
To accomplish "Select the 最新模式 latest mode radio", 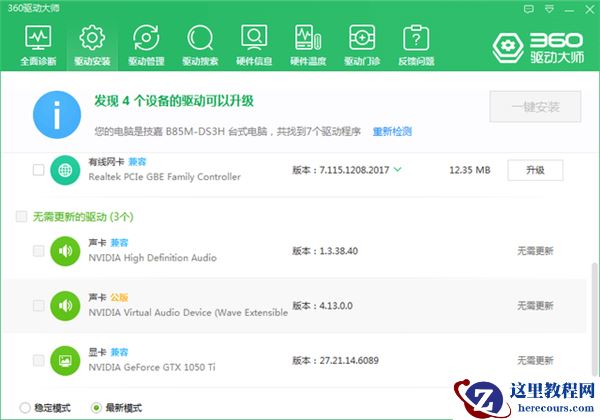I will click(96, 408).
